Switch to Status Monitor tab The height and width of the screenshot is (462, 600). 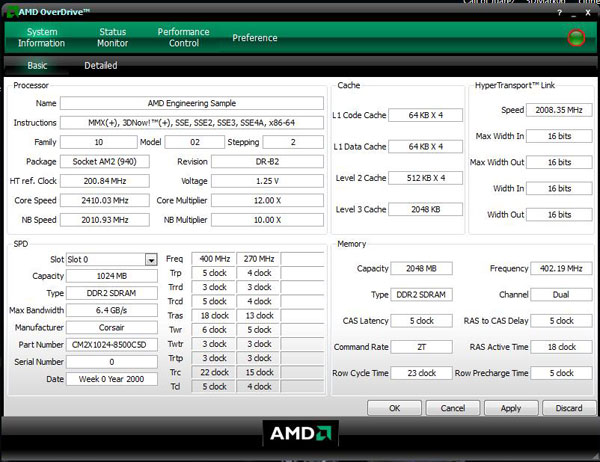(112, 38)
